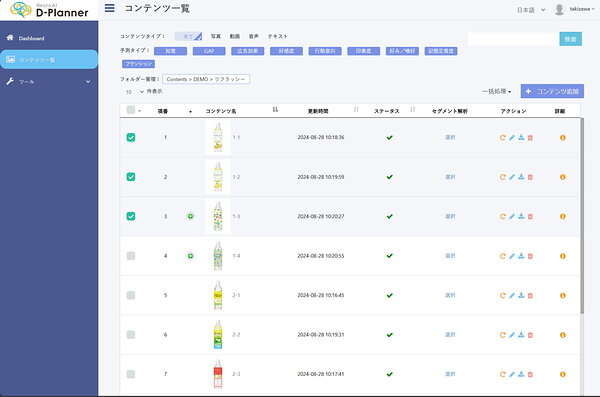Select the 写真 content type tab
600x397 pixels.
tap(215, 36)
